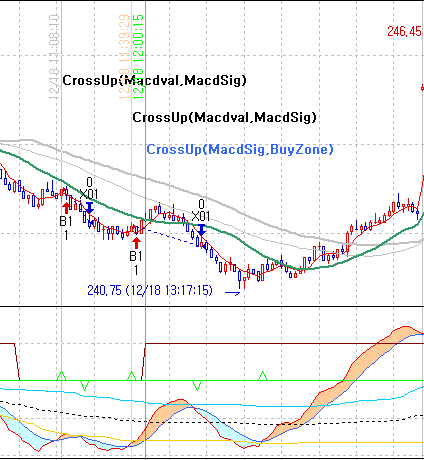Select the green down-triangle under the second X01 exit
Image resolution: width=424 pixels, height=460 pixels.
coord(197,386)
